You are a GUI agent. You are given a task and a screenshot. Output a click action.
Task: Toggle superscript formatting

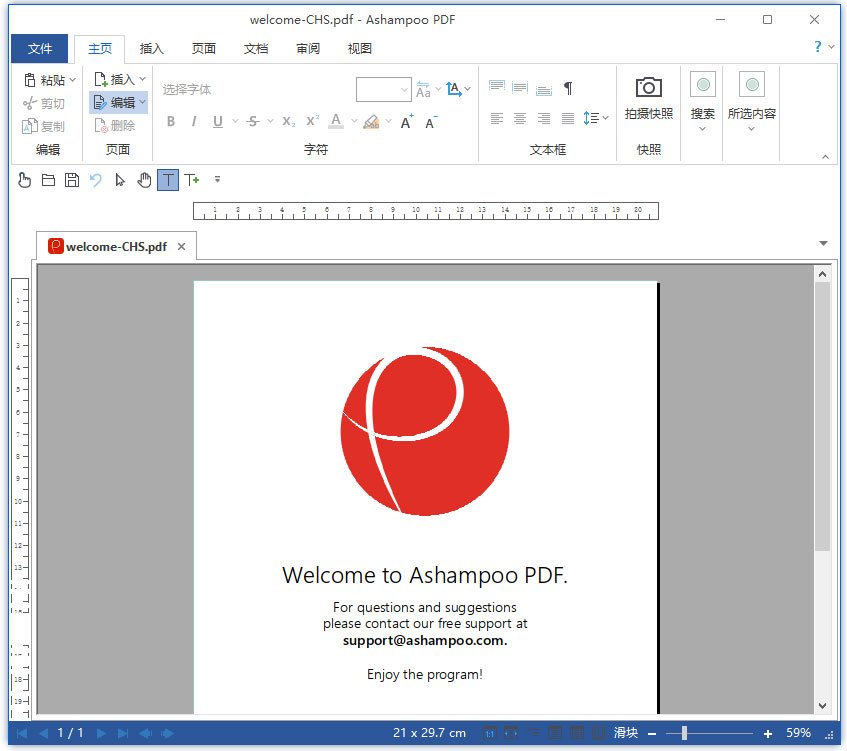(312, 120)
